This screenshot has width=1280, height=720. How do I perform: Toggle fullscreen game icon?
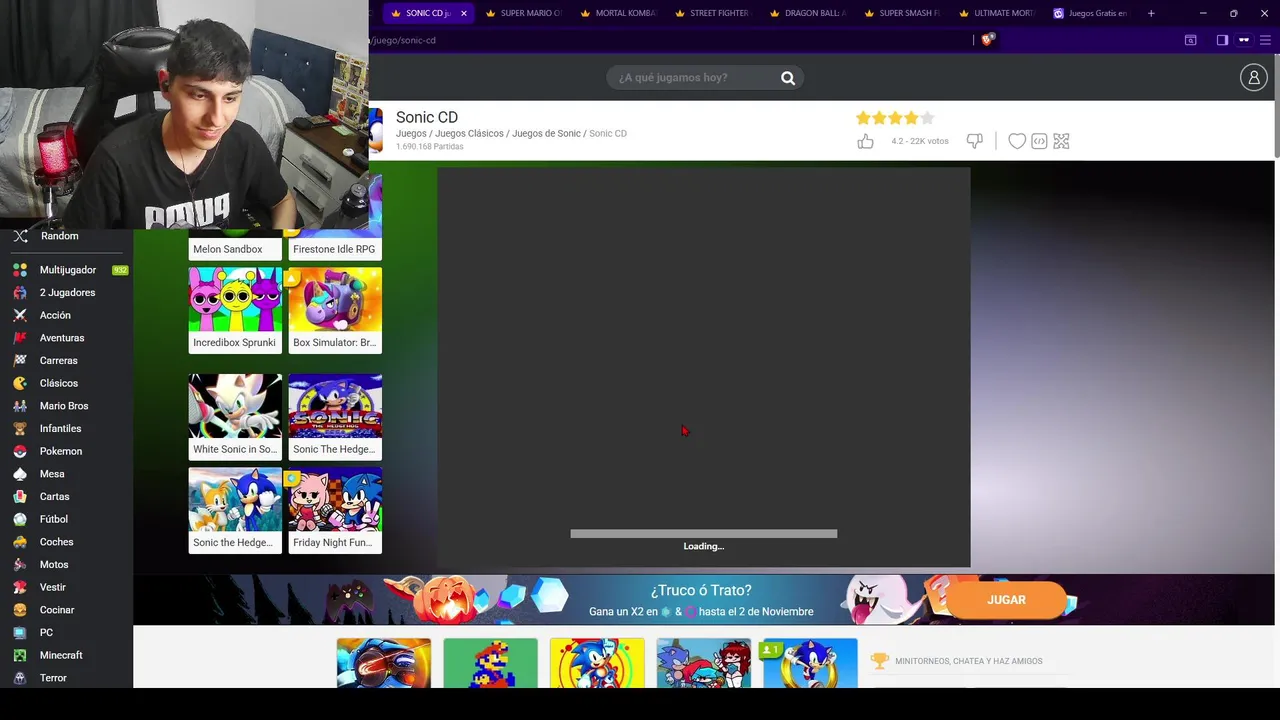click(1061, 141)
